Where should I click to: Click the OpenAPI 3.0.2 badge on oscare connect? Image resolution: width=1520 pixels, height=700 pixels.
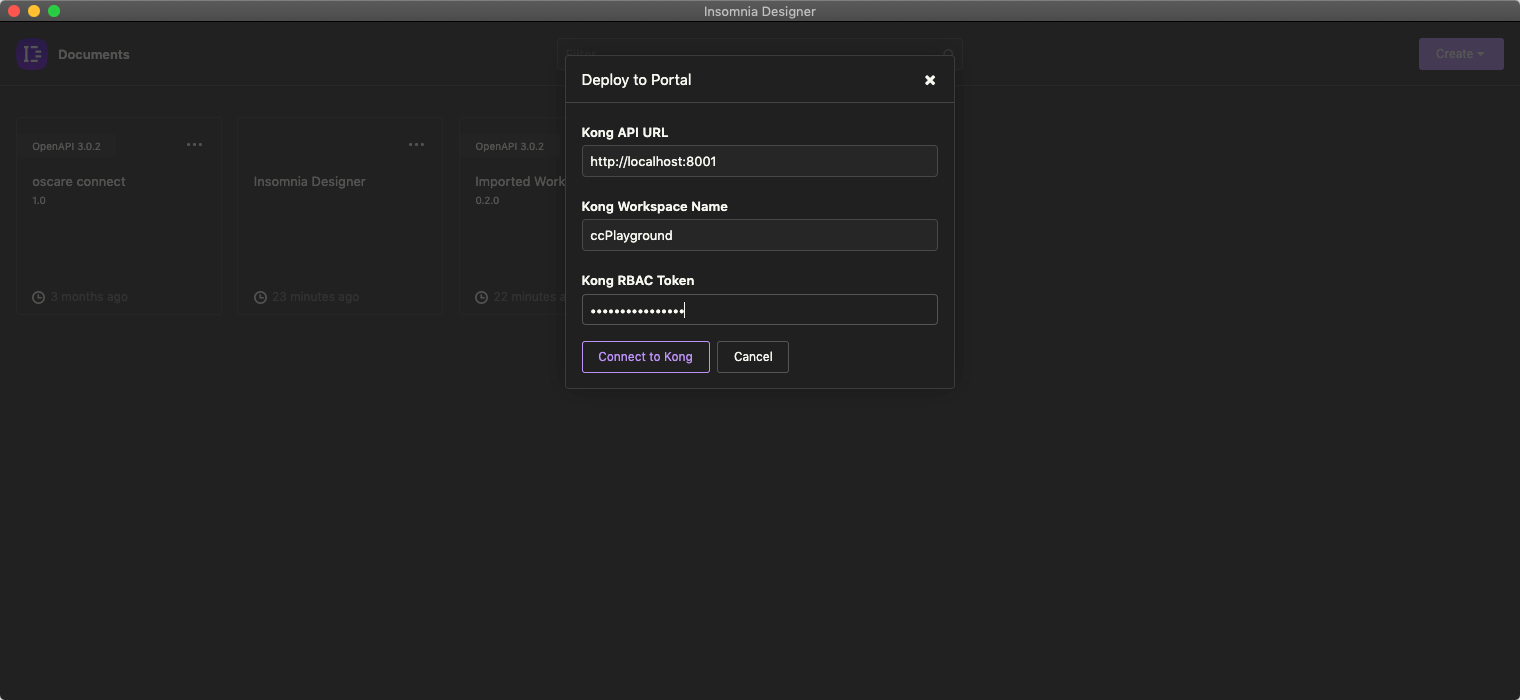[66, 147]
